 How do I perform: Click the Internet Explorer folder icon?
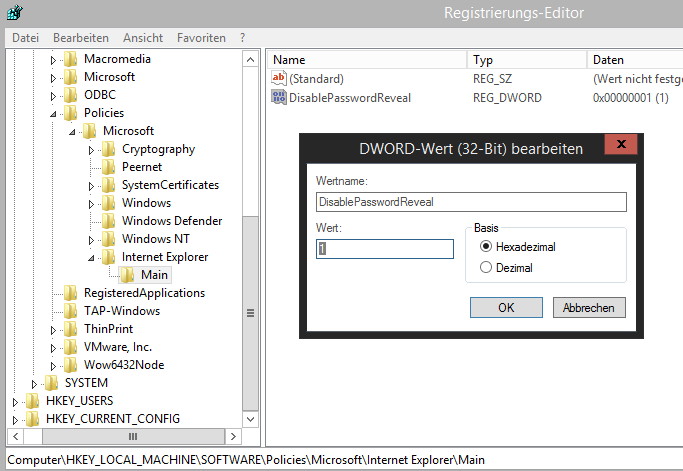coord(108,257)
